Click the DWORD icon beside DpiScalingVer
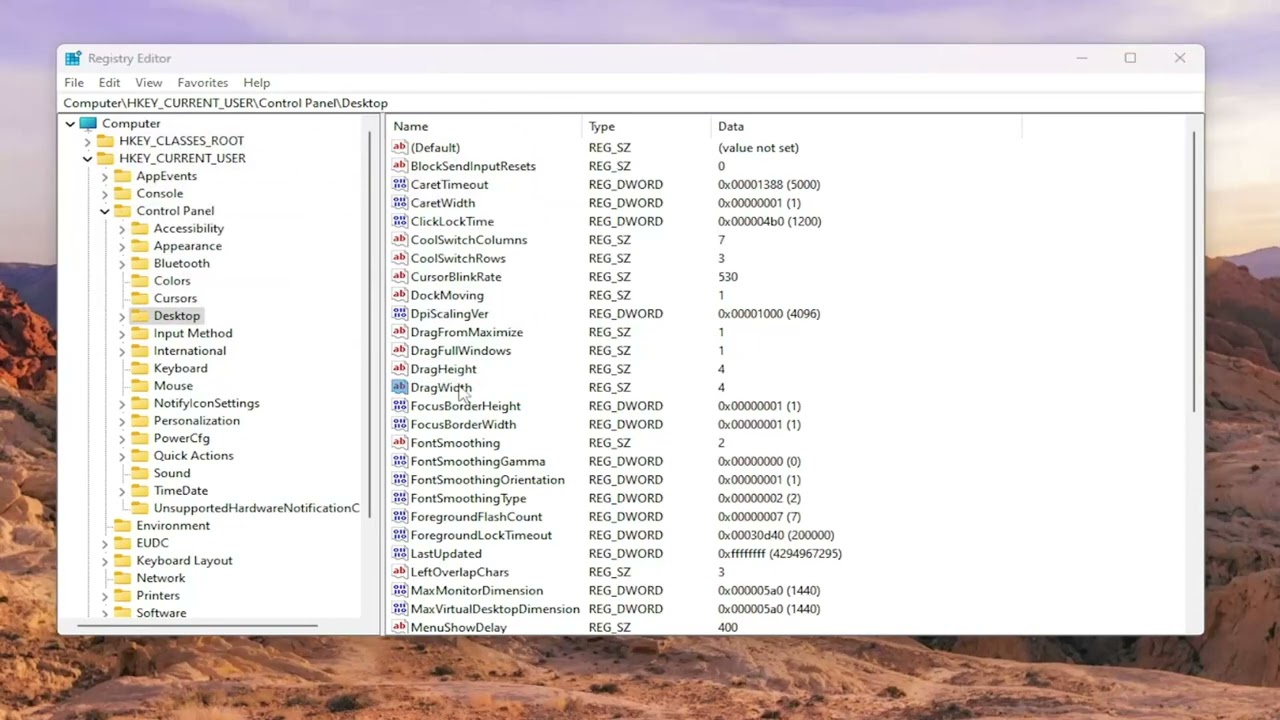Screen dimensions: 1280x720 (x=400, y=314)
